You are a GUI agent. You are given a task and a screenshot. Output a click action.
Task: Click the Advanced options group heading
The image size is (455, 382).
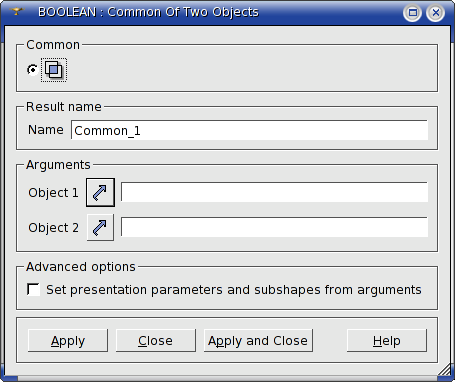coord(81,267)
